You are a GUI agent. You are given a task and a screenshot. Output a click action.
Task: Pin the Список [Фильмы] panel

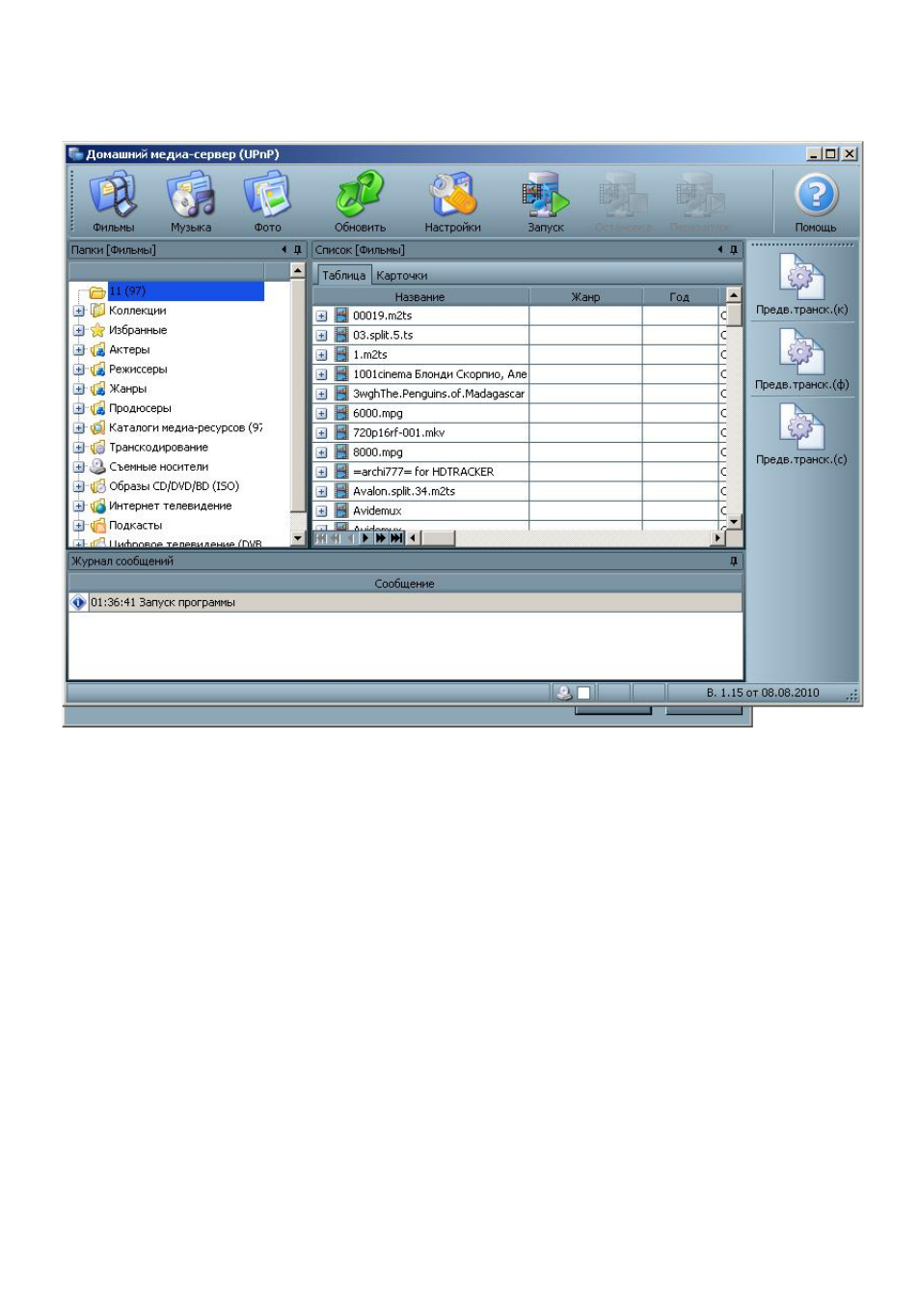734,250
